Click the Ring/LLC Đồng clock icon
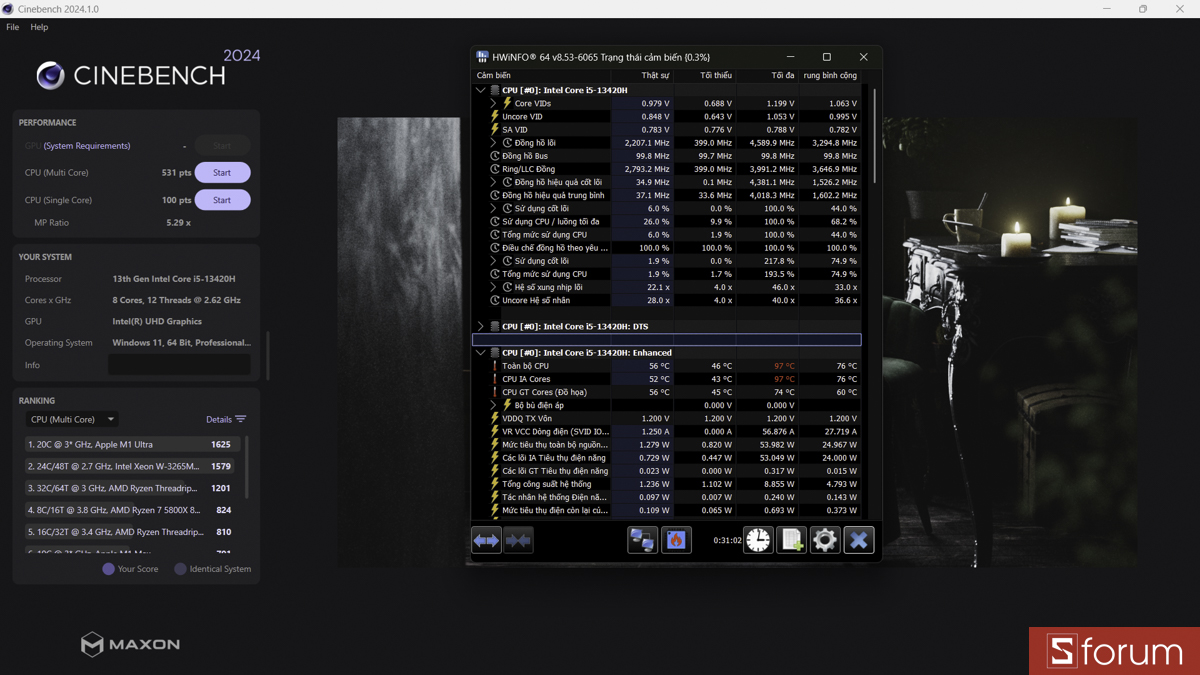1200x675 pixels. point(495,169)
